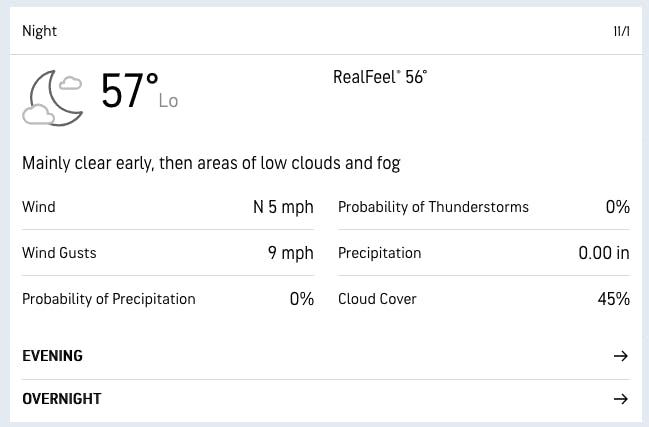This screenshot has height=427, width=649.
Task: Click the 0.00 in precipitation value
Action: click(604, 253)
